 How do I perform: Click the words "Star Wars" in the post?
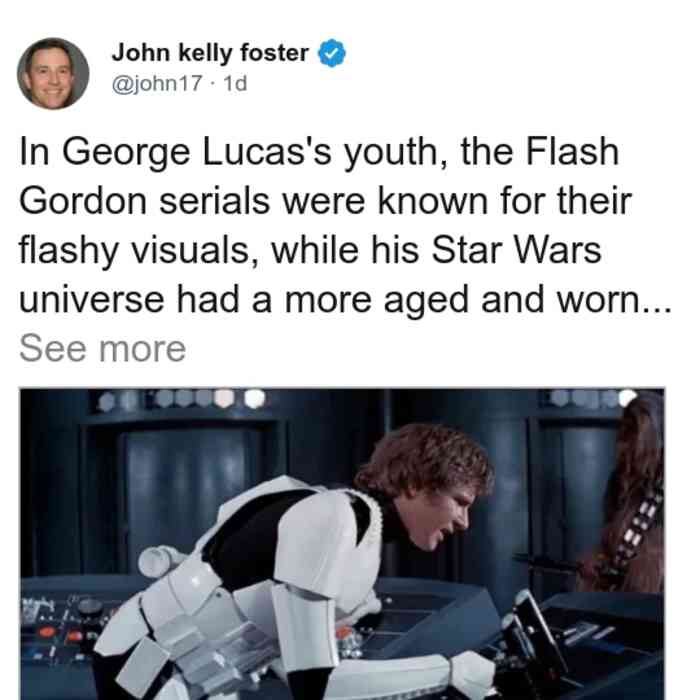(516, 250)
